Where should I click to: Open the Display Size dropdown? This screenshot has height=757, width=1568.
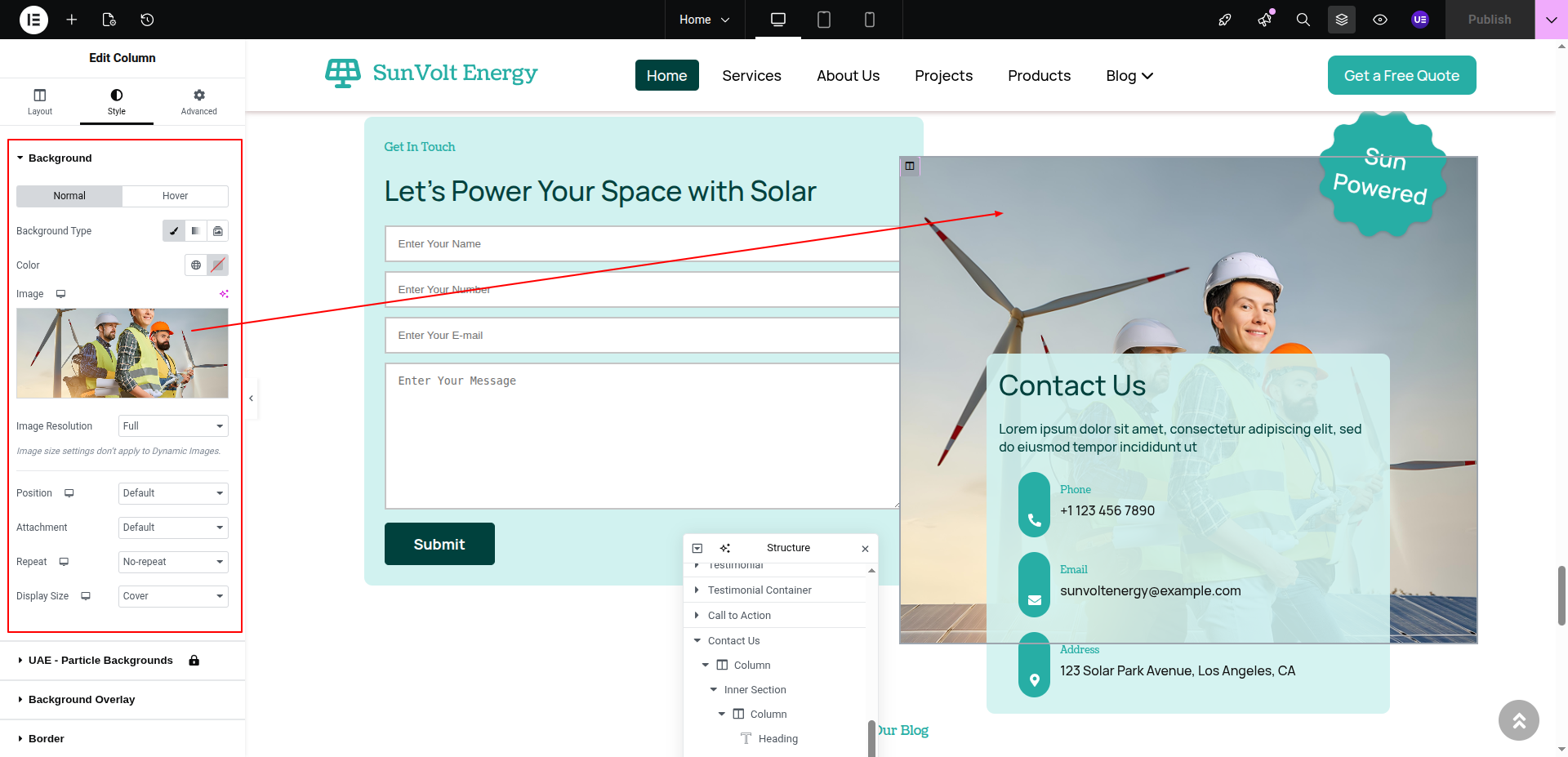click(x=173, y=596)
